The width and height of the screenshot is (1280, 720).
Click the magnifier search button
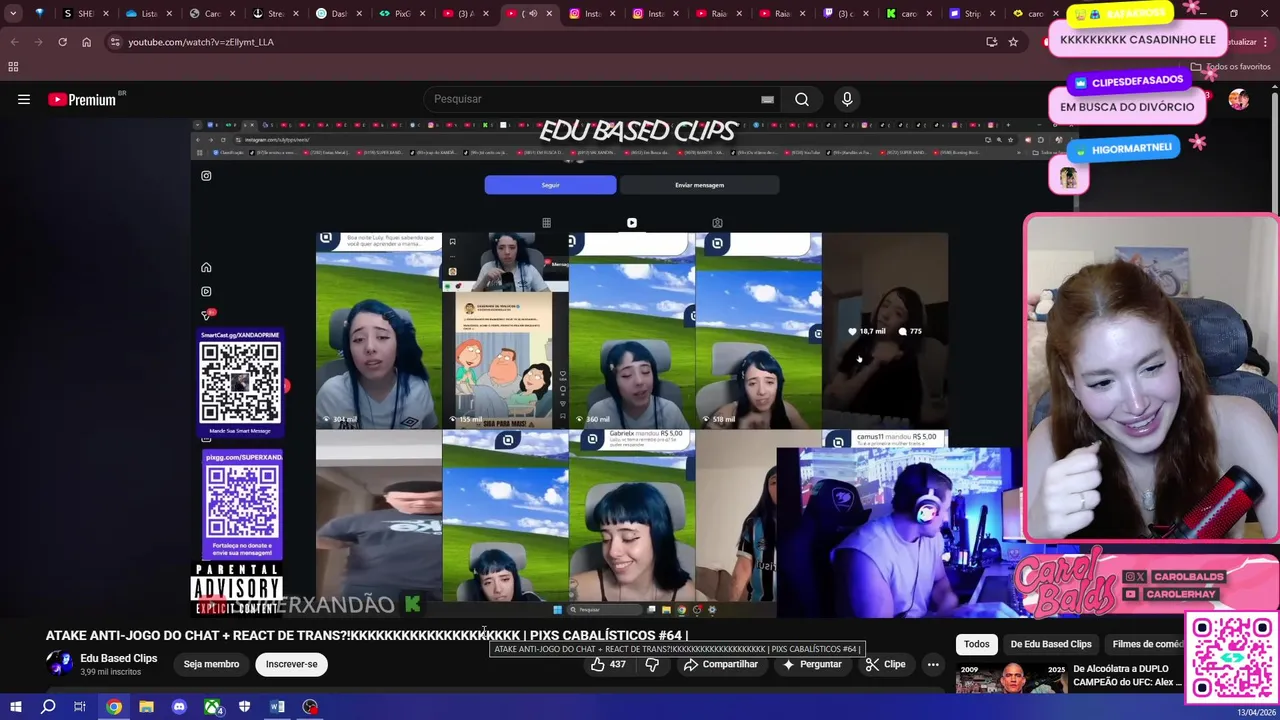click(x=802, y=99)
